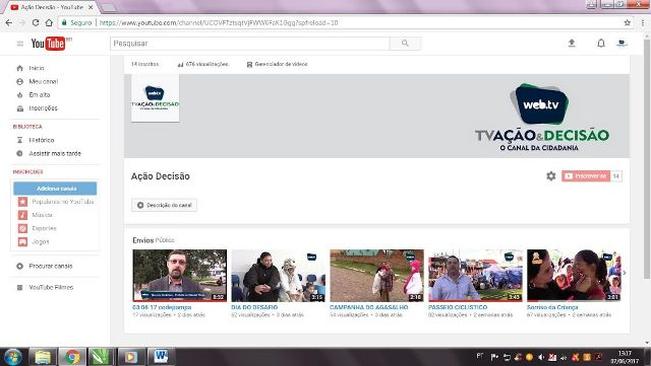Click the Adicionar canais button
Viewport: 651px width, 366px height.
click(x=55, y=188)
